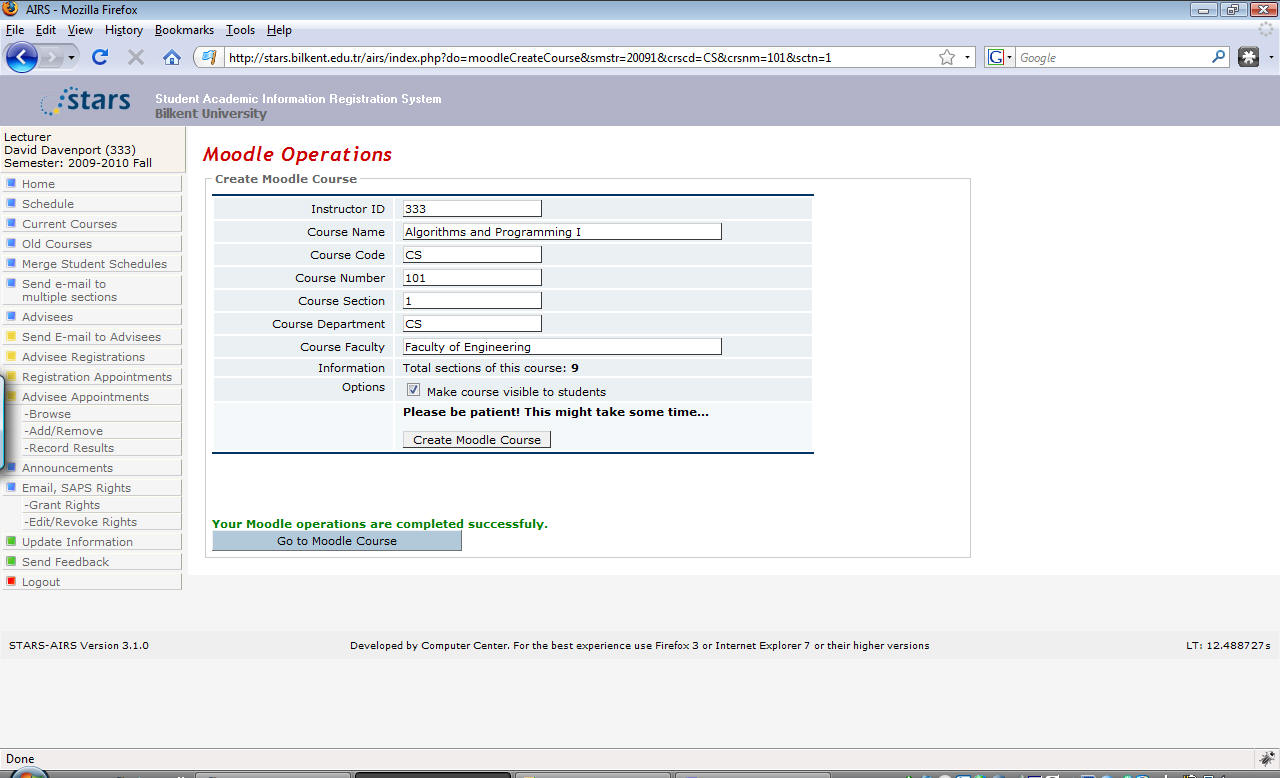Open Email, SAPS Rights
This screenshot has height=778, width=1280.
point(93,488)
